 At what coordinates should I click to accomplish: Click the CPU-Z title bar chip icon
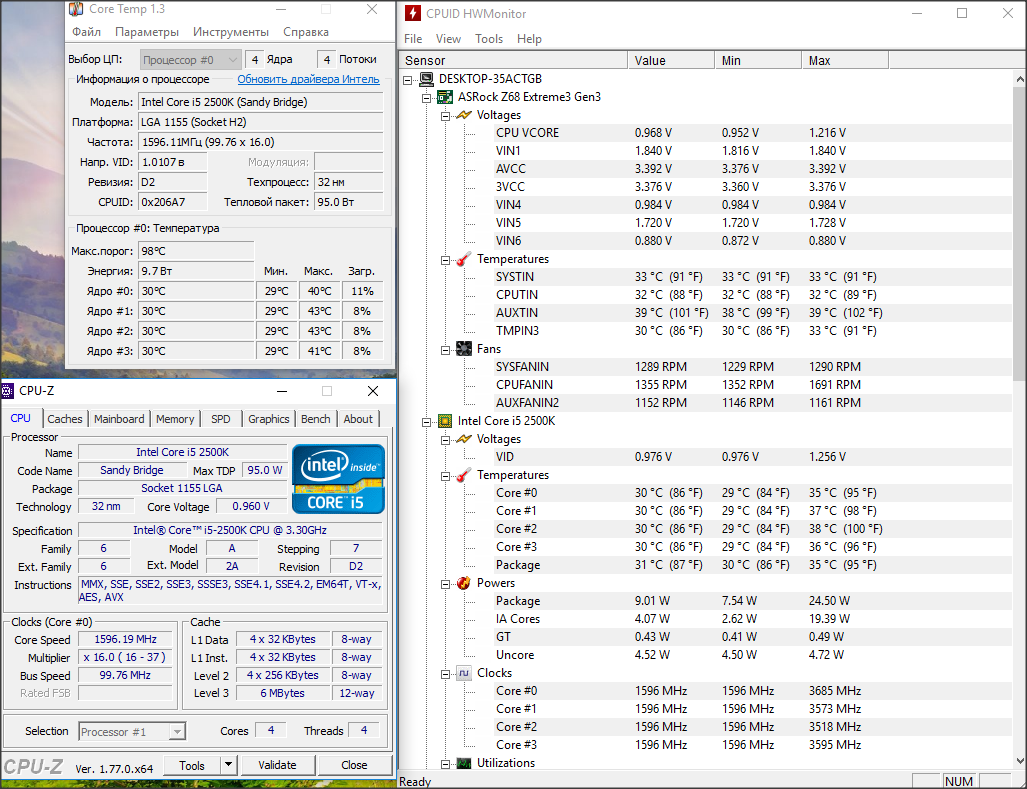pyautogui.click(x=7, y=391)
